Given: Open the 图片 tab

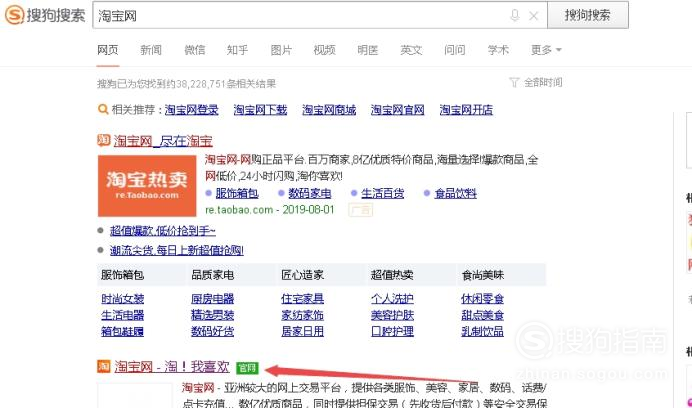Looking at the screenshot, I should (x=281, y=50).
